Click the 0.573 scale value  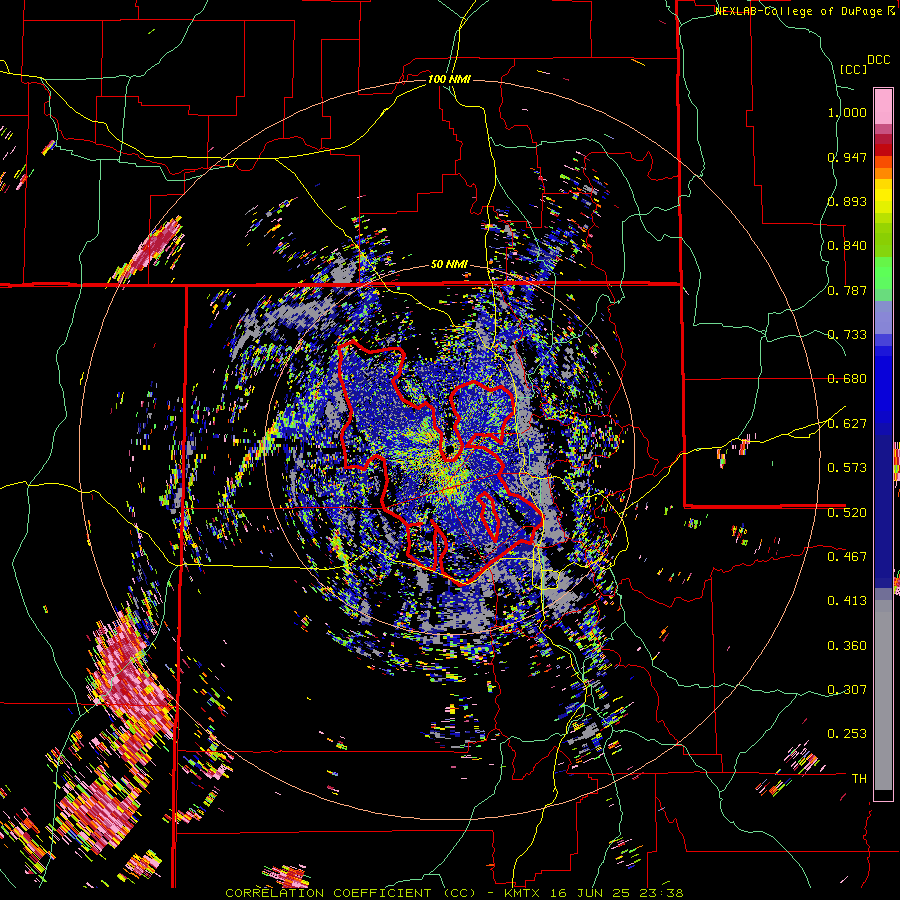(x=847, y=468)
